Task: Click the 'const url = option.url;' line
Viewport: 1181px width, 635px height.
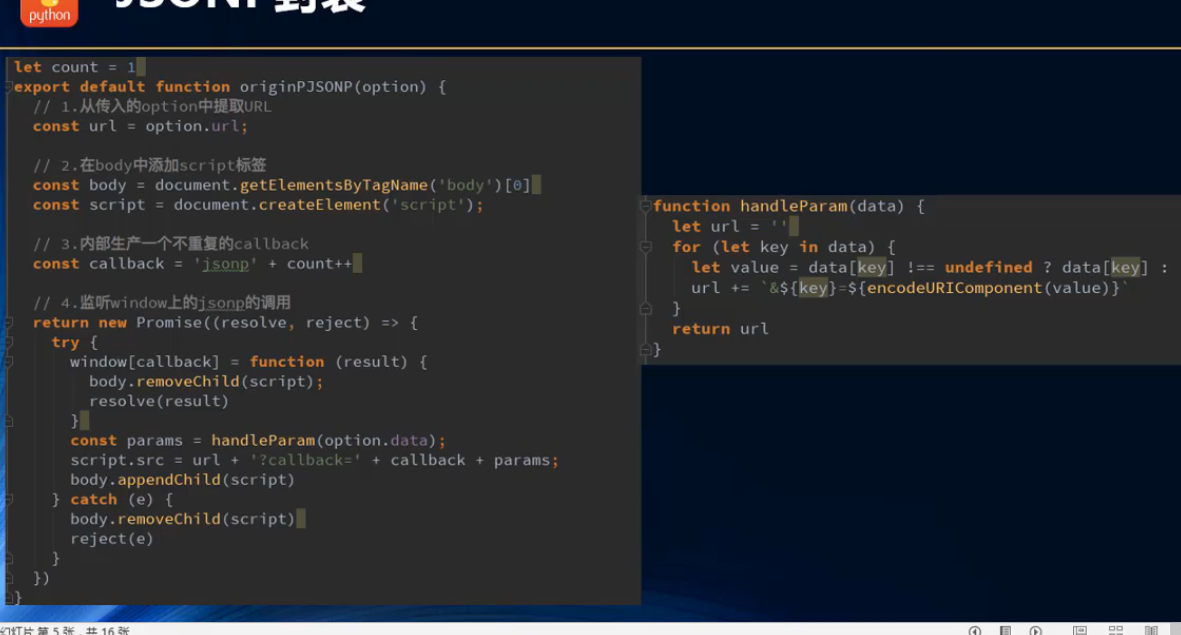Action: click(140, 126)
